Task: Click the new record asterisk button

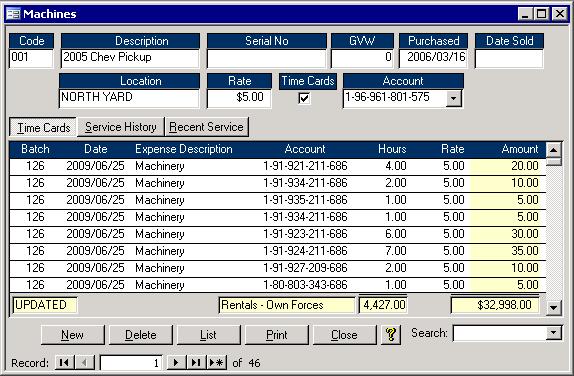Action: [x=217, y=363]
